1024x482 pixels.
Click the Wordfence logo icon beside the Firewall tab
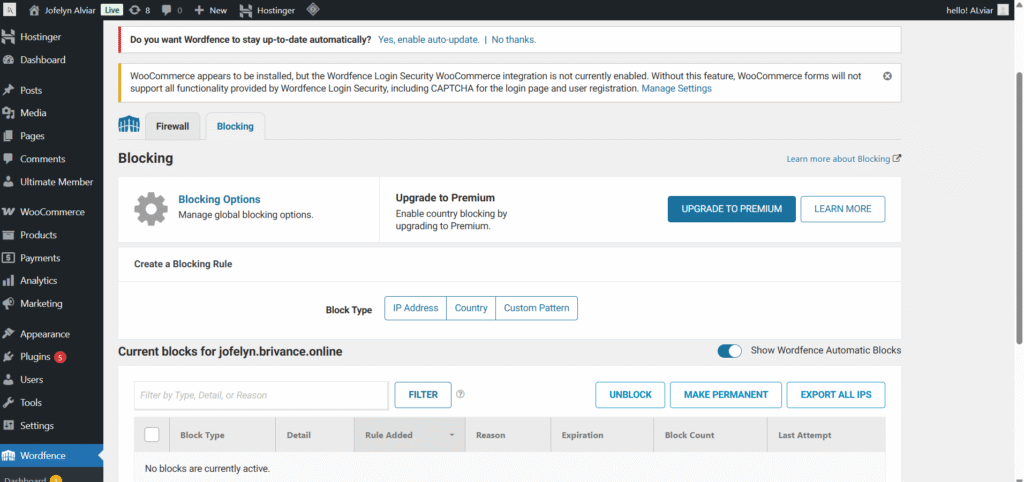129,125
